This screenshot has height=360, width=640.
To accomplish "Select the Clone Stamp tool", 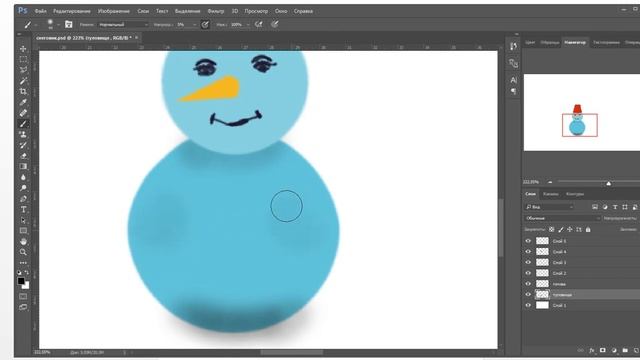I will 23,134.
